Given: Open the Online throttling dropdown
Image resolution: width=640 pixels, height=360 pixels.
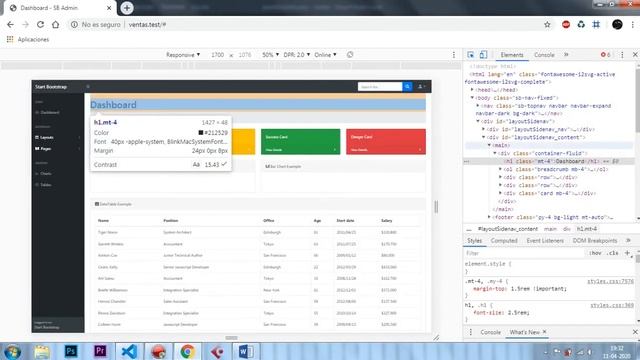Looking at the screenshot, I should [325, 55].
